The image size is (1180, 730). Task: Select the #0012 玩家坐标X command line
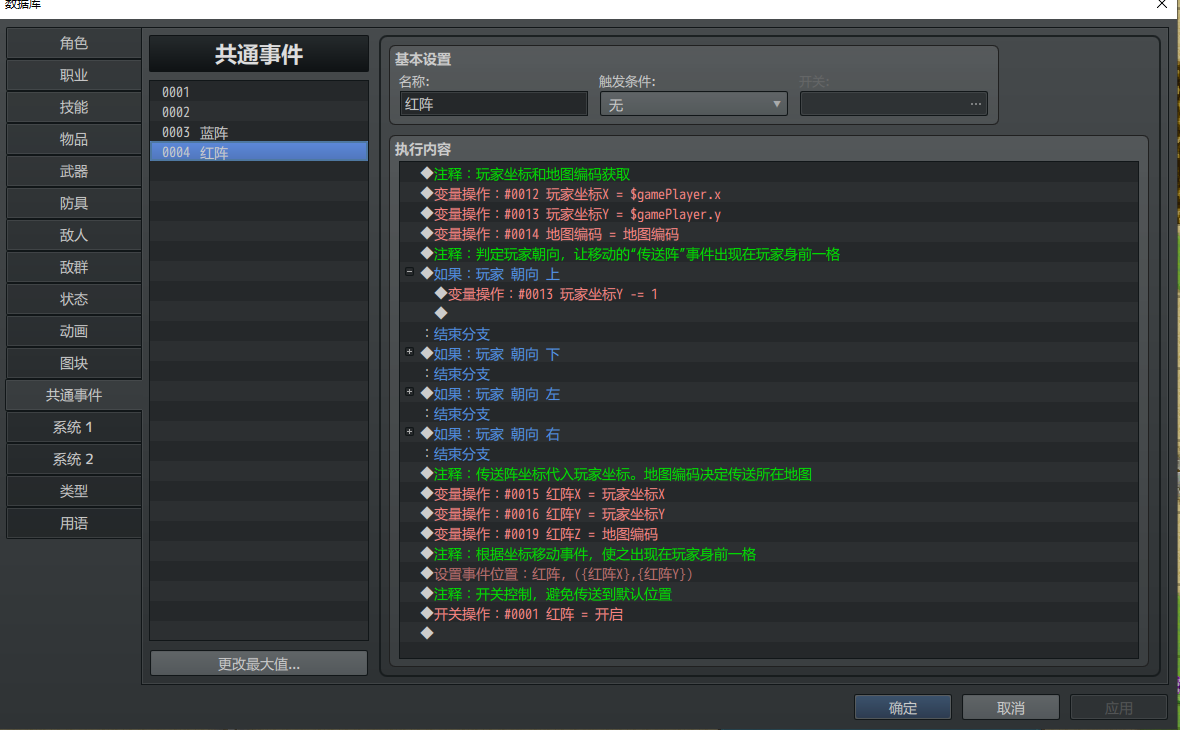point(769,194)
